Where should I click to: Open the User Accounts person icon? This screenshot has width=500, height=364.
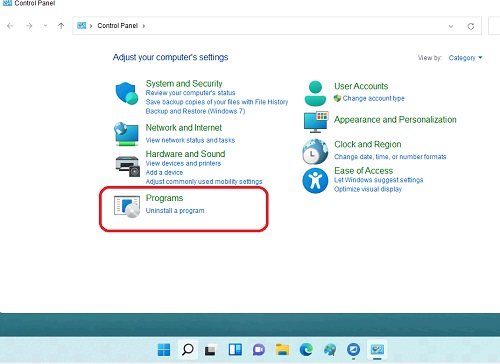click(x=315, y=93)
